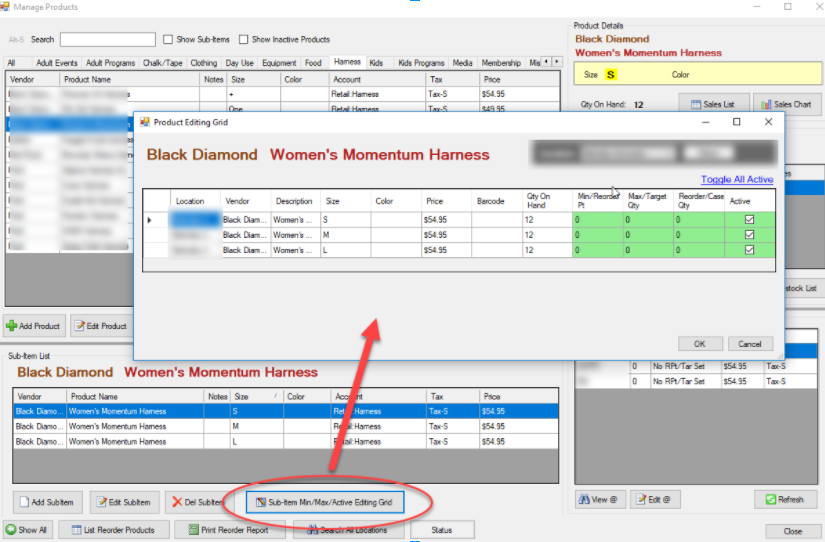Click the Manage Products window icon
The width and height of the screenshot is (825, 542).
coord(5,7)
